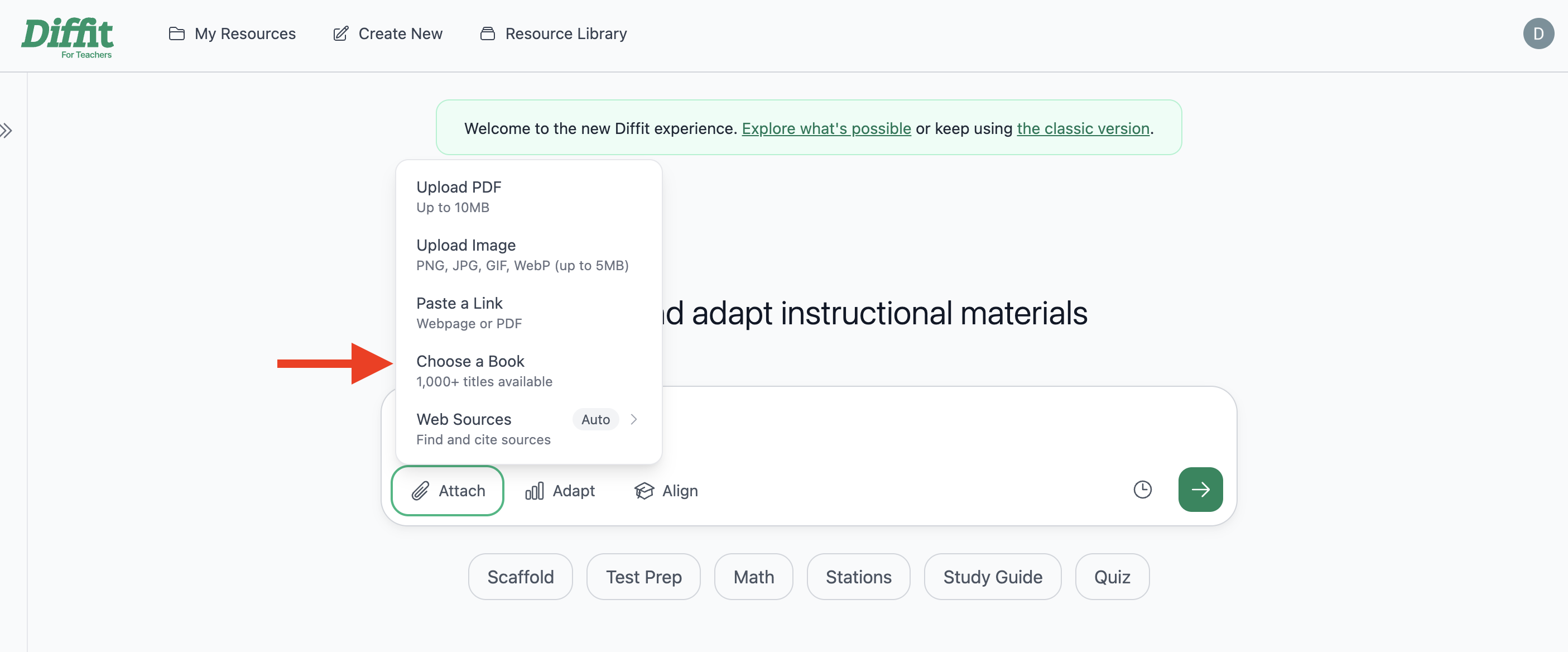
Task: Select Upload Image menu option
Action: click(528, 255)
